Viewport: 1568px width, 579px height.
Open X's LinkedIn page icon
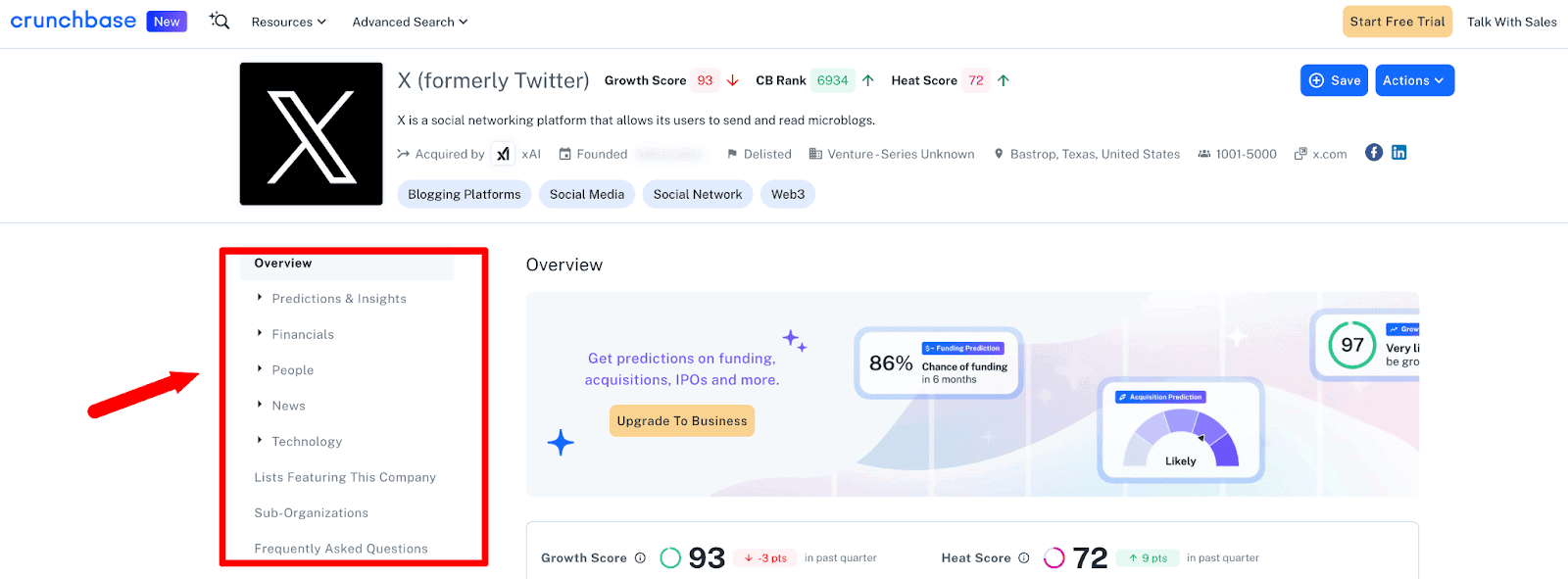(x=1399, y=153)
